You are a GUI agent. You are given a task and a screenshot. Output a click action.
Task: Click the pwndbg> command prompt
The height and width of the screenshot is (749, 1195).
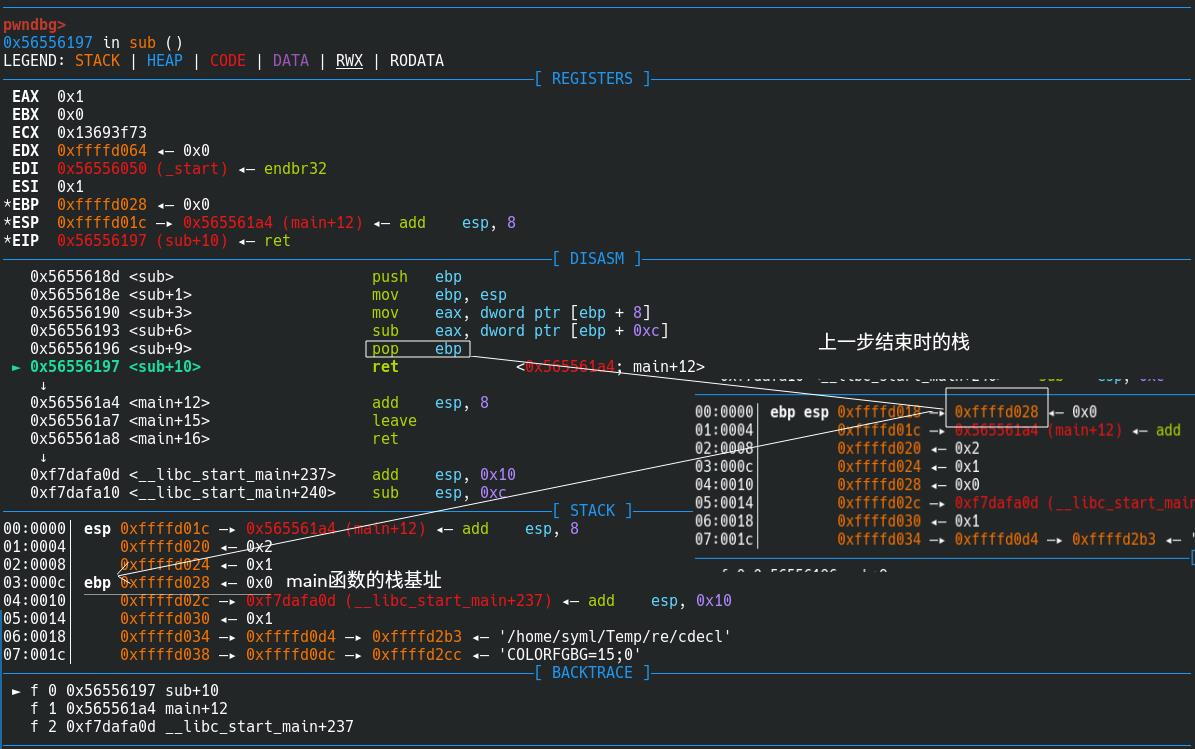click(x=34, y=24)
